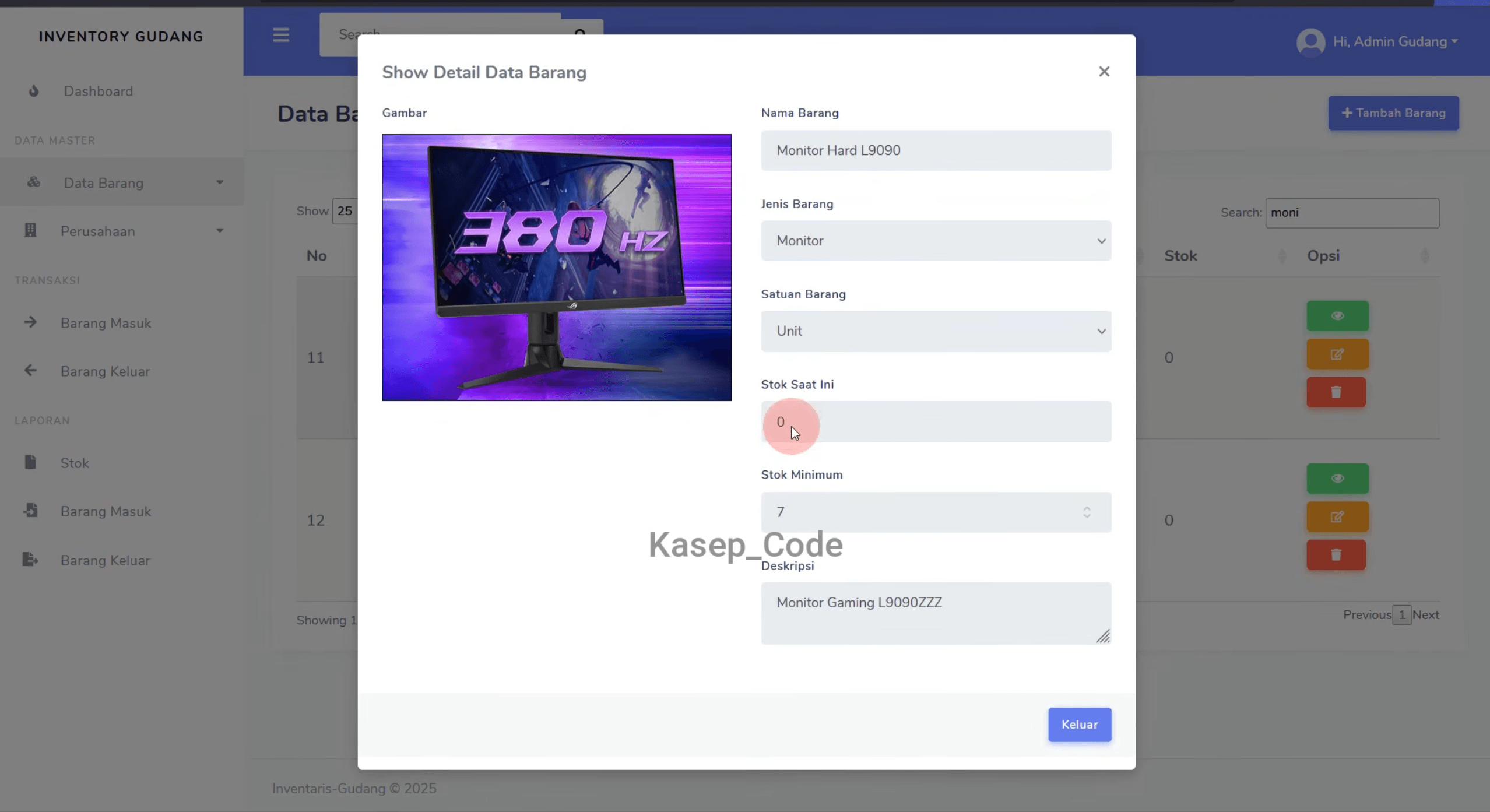Open the Satuan Barang dropdown showing Unit
Screen dimensions: 1490x812
coord(936,331)
